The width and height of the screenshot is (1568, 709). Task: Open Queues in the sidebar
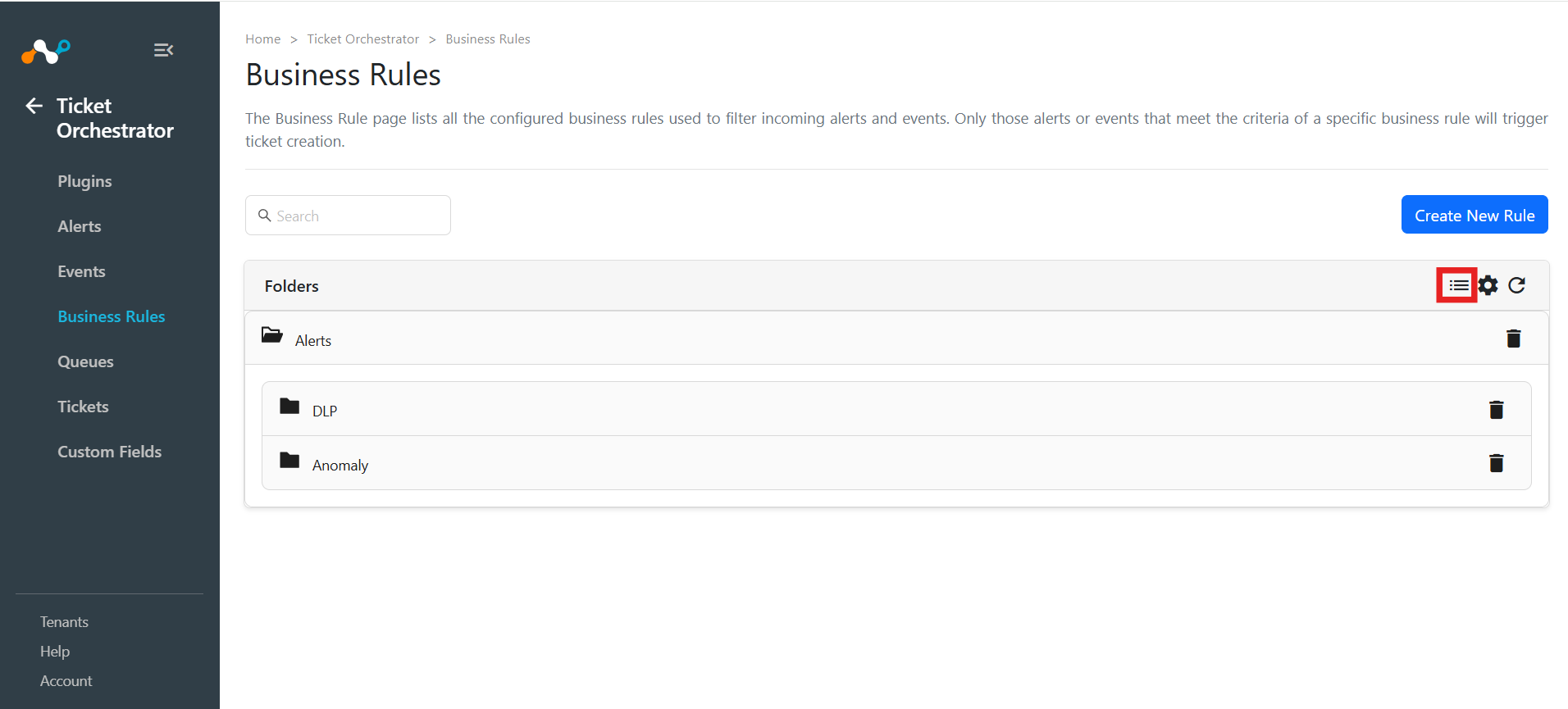[x=85, y=361]
